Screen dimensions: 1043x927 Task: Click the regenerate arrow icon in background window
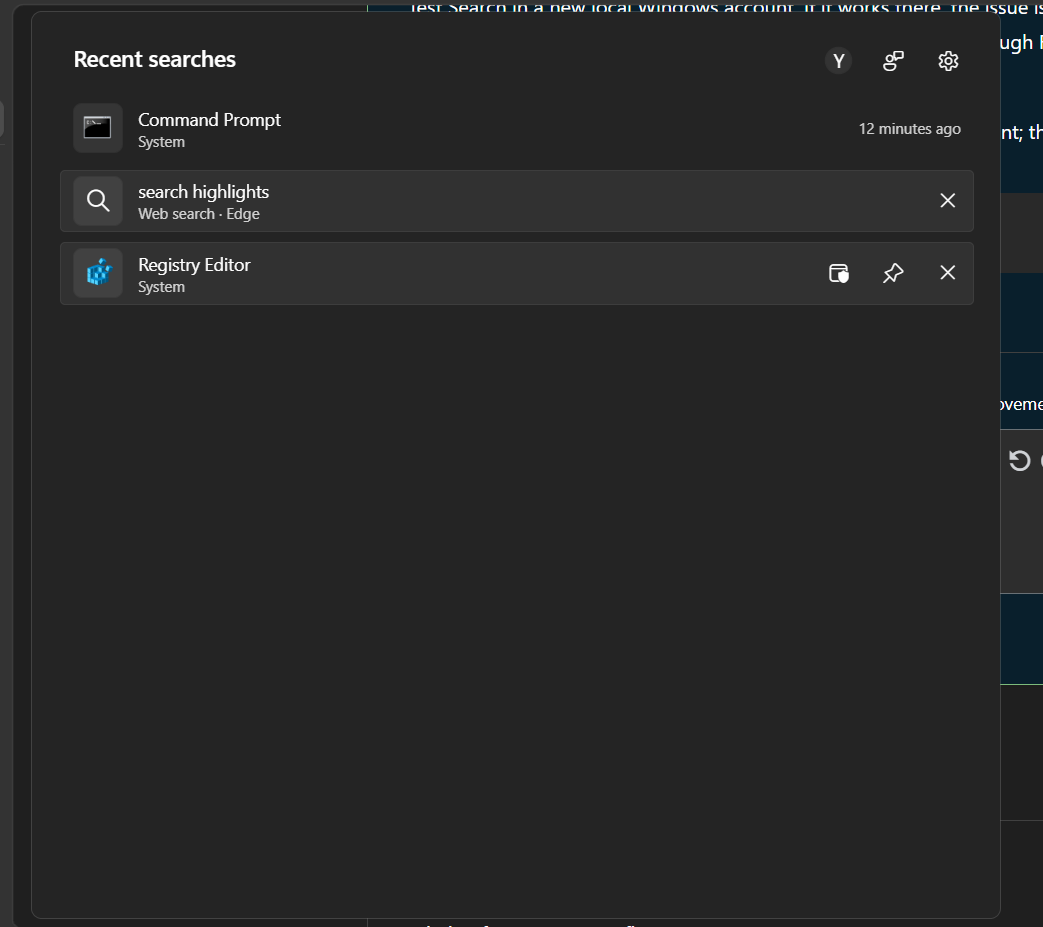tap(1019, 460)
